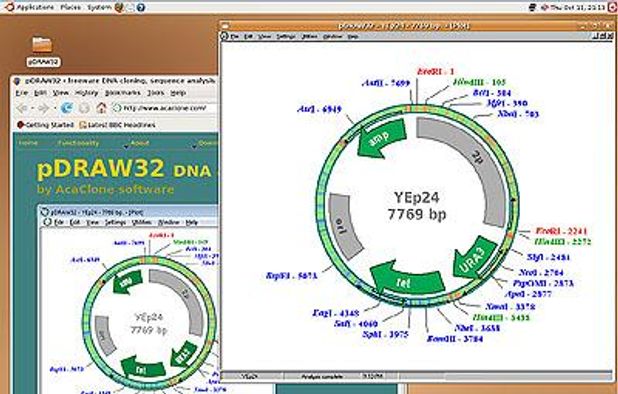This screenshot has height=394, width=618.
Task: Click 'by AcaClone software' text on the web page
Action: coord(105,190)
